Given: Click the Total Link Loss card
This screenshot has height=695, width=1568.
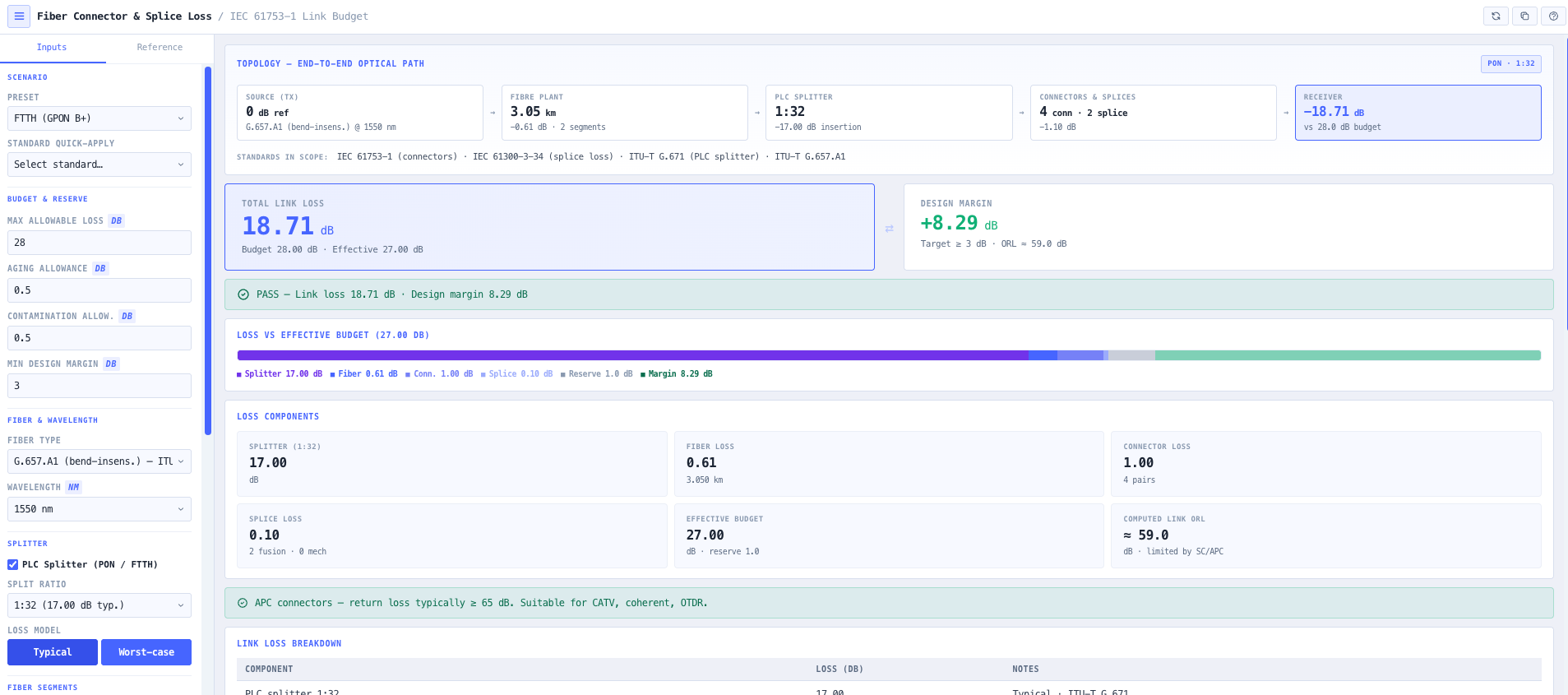Looking at the screenshot, I should click(549, 227).
